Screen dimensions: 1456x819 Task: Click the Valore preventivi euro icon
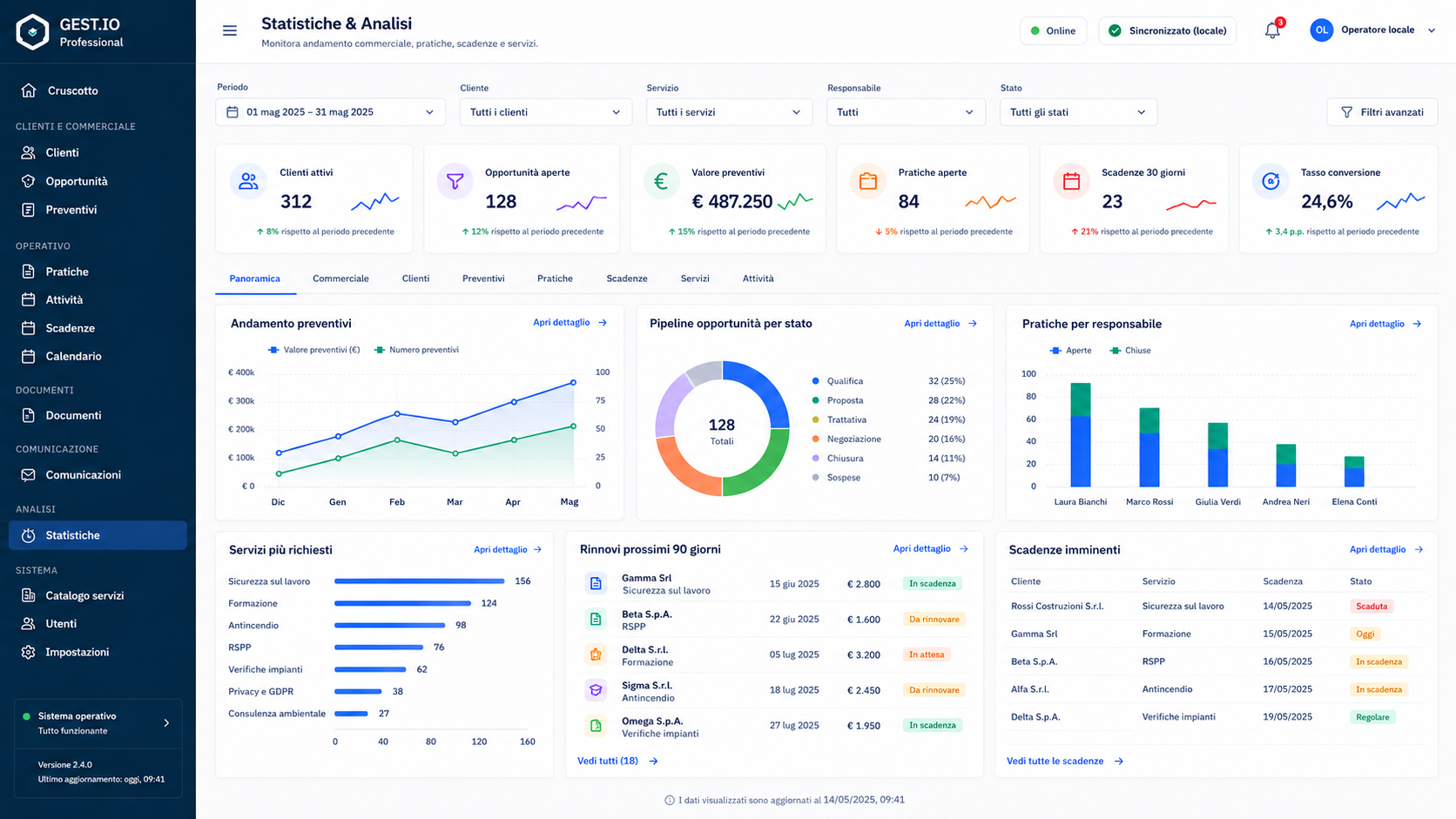tap(661, 181)
